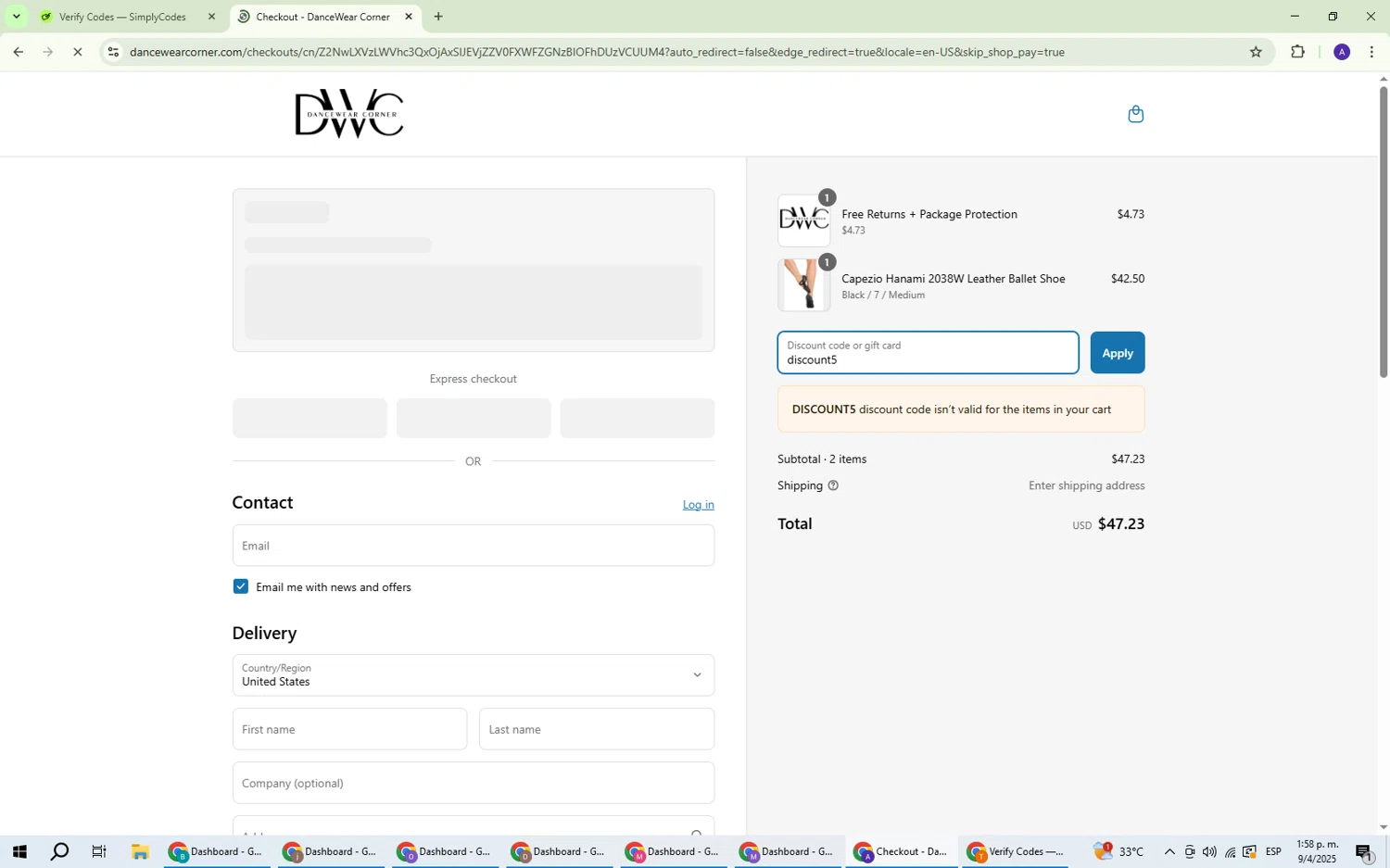Screen dimensions: 1390x868
Task: Click the Subtotal · 2 items label
Action: click(x=822, y=459)
